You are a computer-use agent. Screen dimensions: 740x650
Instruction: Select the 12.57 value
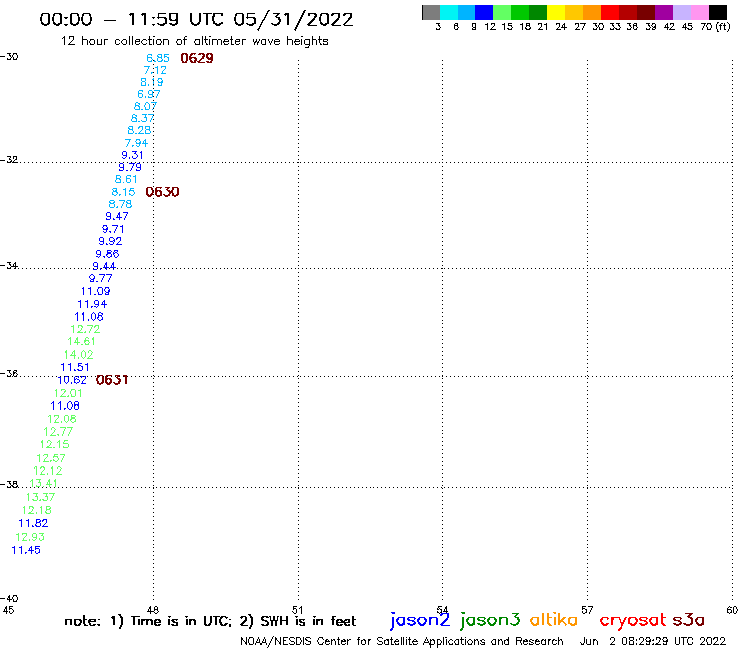(x=51, y=457)
